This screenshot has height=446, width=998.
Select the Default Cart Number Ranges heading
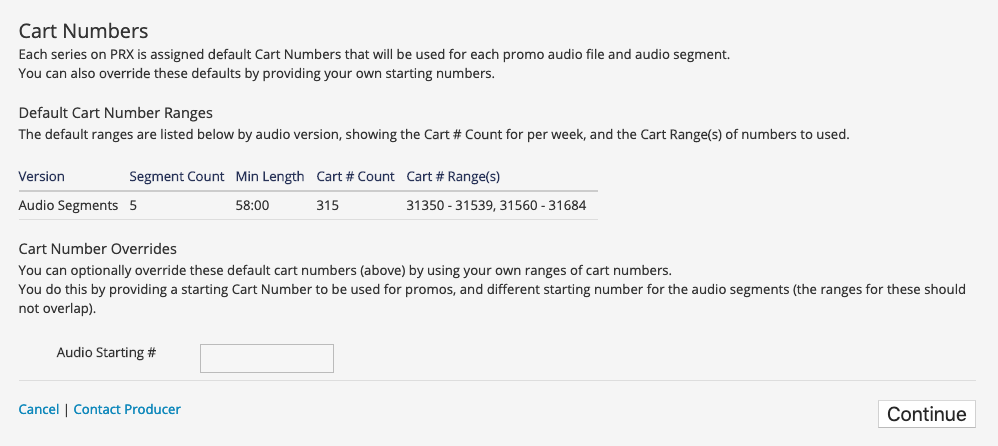pyautogui.click(x=116, y=113)
